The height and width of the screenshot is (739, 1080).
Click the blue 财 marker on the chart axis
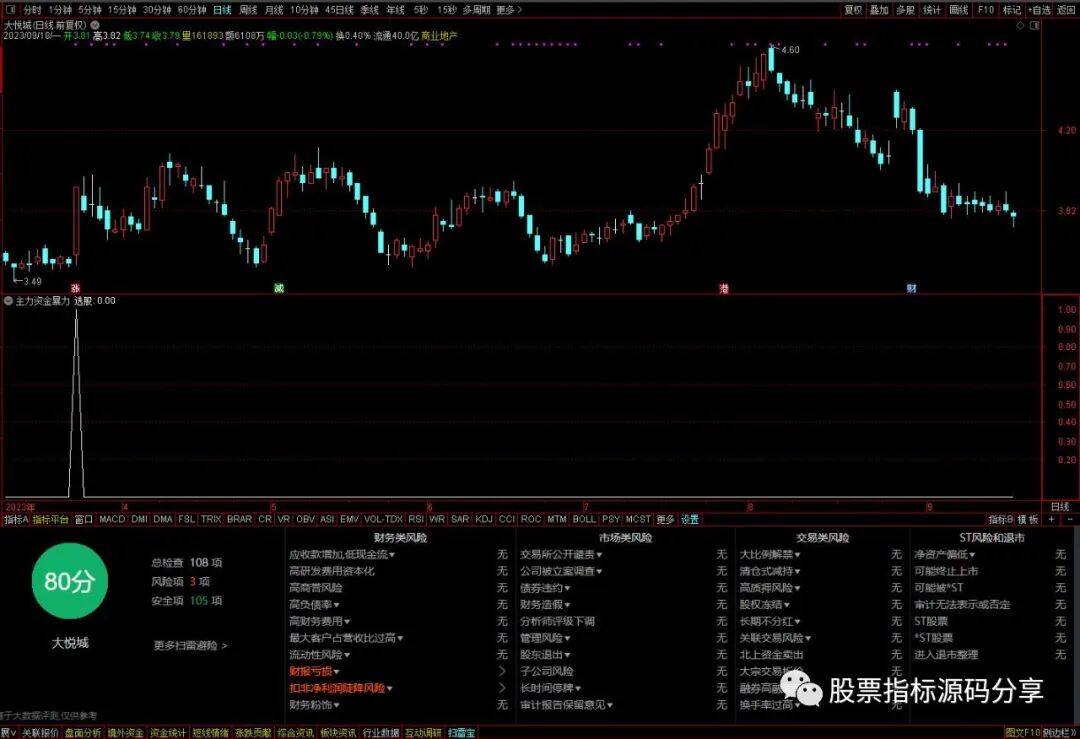[x=911, y=288]
